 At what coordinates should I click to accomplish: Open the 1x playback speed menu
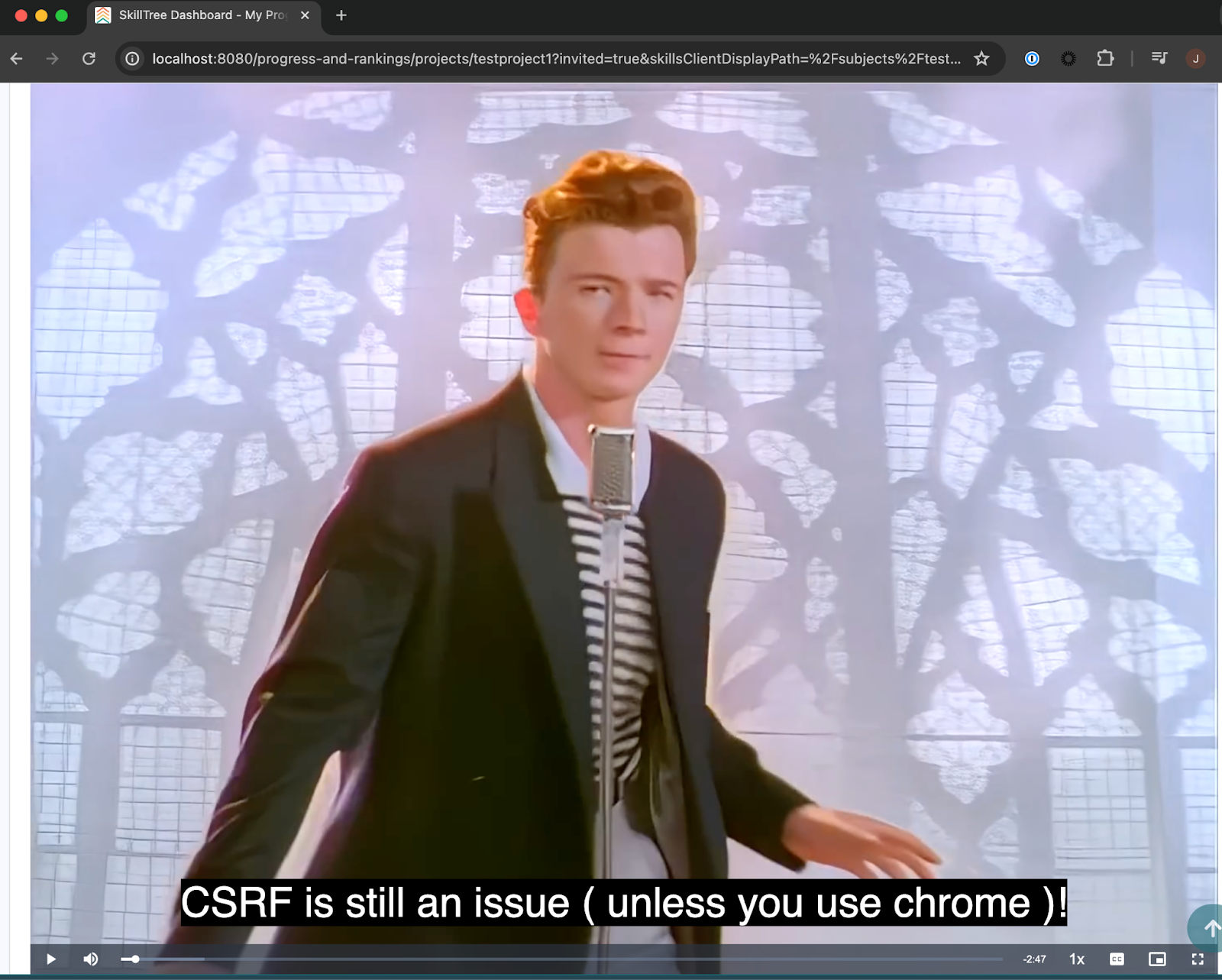click(x=1077, y=959)
